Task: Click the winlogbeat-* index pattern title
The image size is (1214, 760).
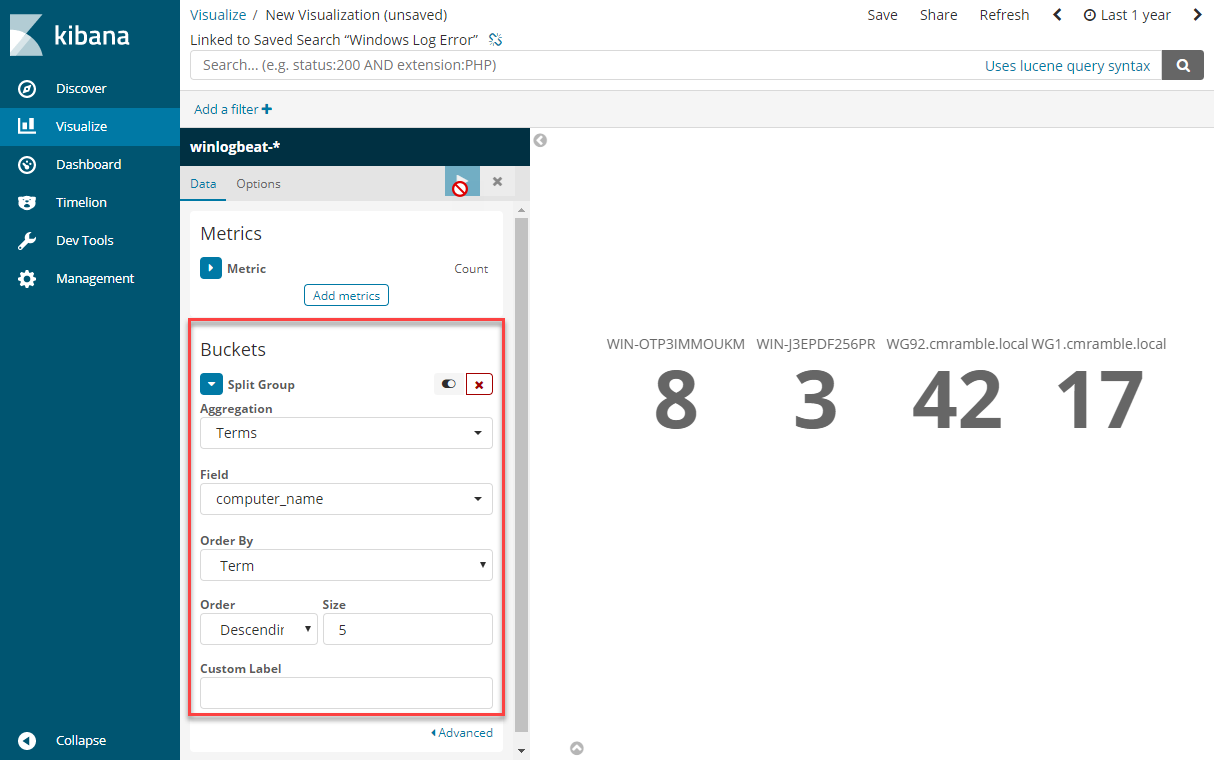Action: [x=235, y=147]
